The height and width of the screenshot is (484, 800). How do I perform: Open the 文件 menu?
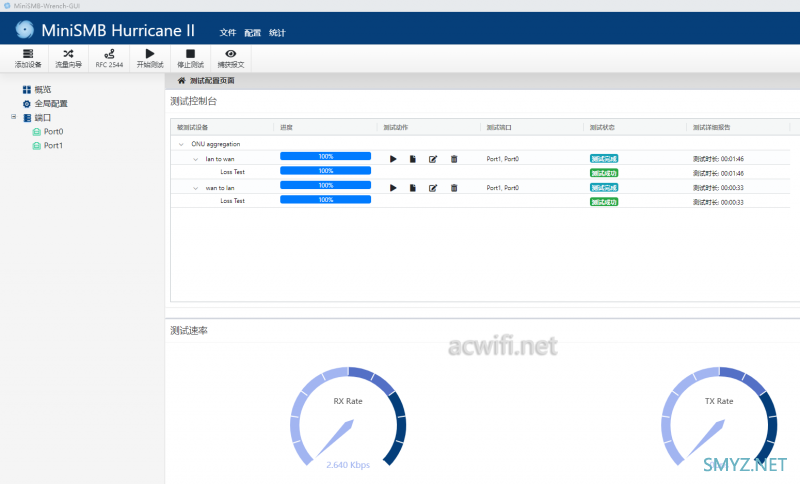coord(228,33)
